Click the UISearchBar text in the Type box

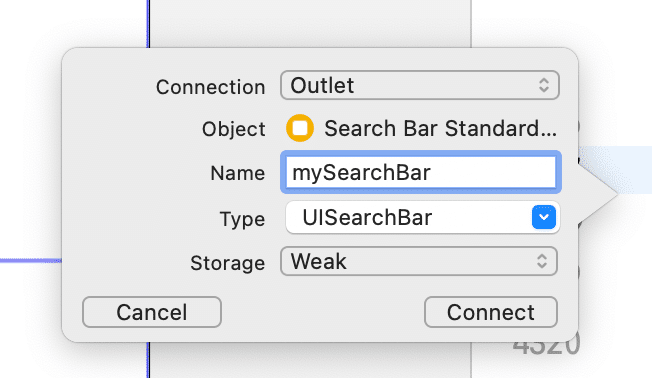(x=367, y=217)
